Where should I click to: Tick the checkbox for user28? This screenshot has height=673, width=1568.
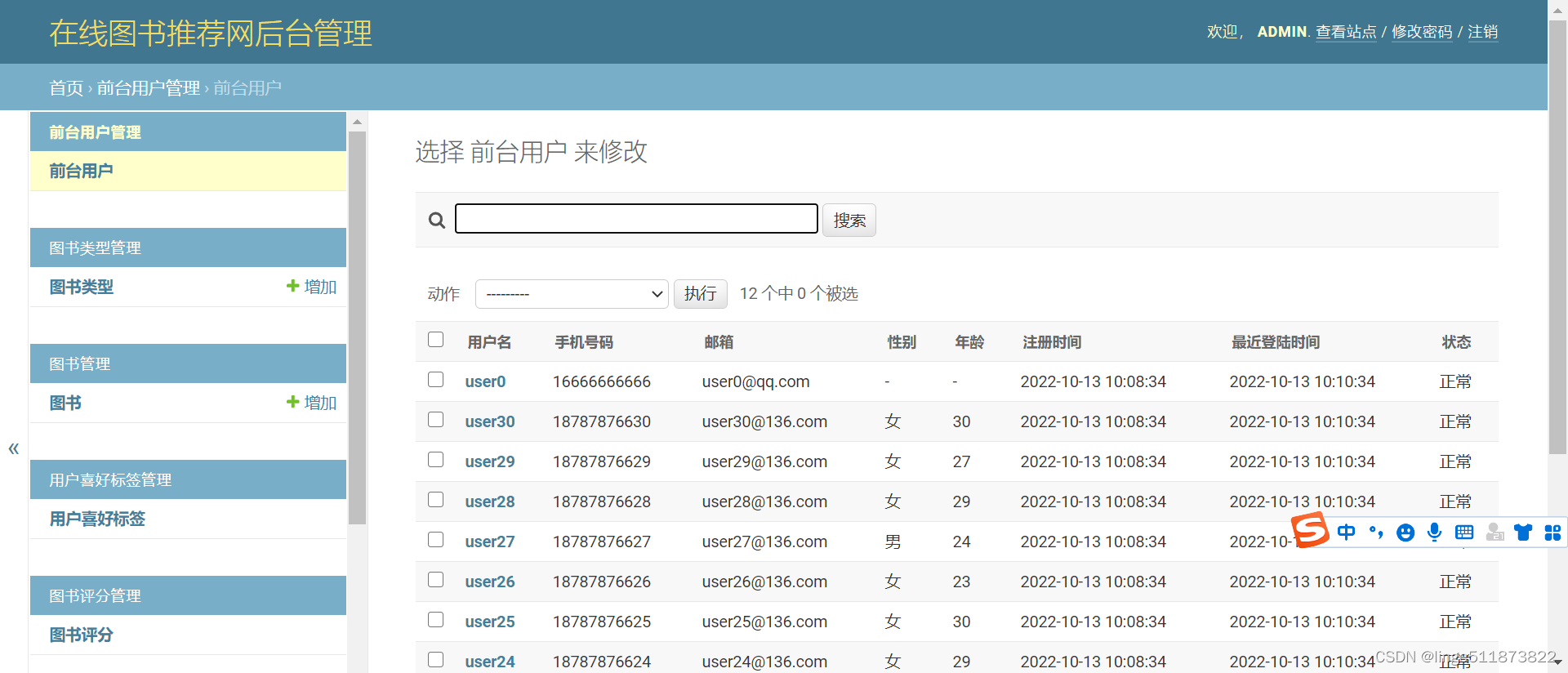pyautogui.click(x=436, y=500)
